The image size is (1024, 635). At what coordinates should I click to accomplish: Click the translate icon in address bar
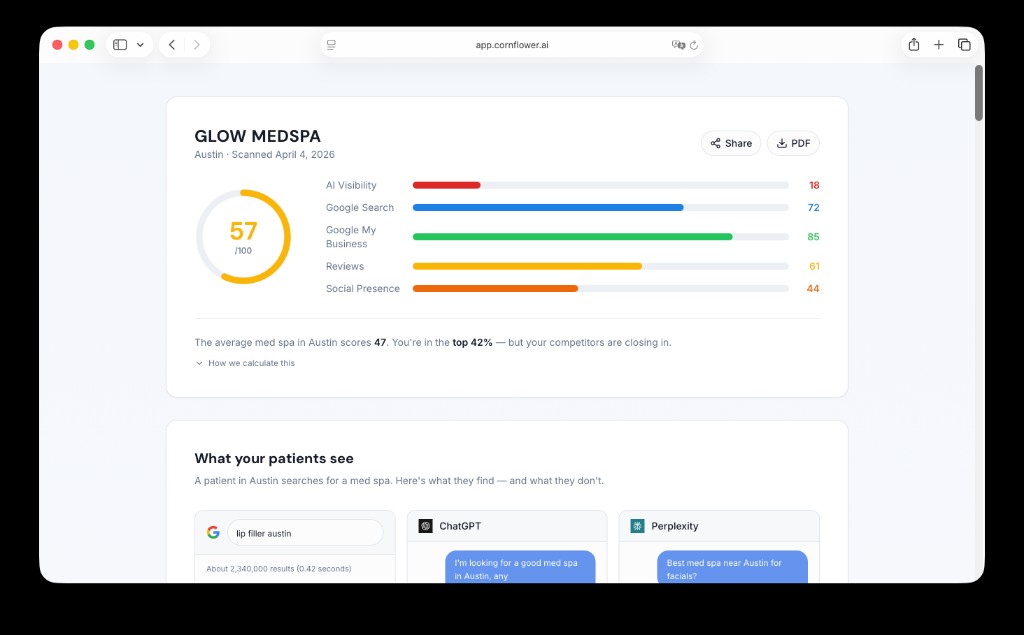(678, 45)
